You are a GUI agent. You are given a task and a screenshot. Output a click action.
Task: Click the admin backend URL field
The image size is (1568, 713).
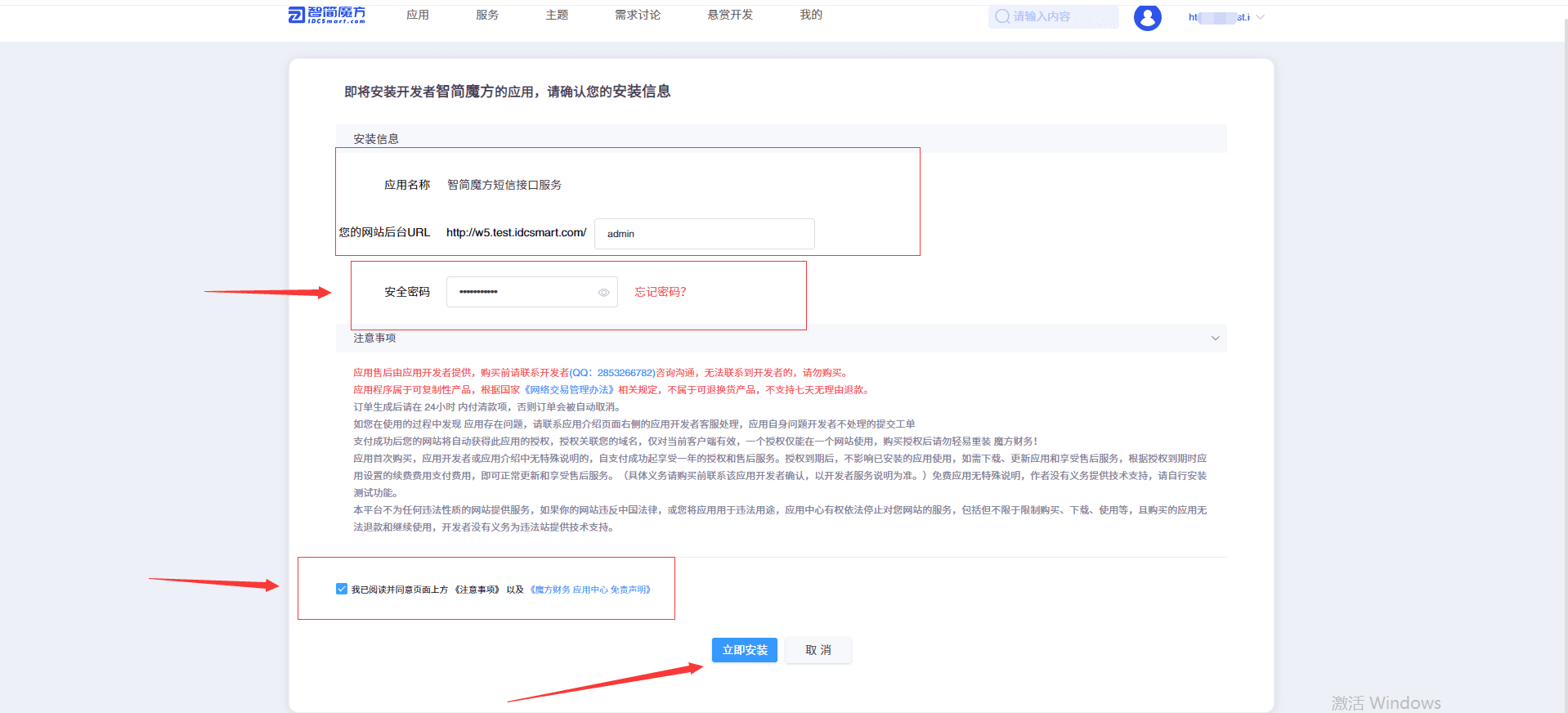pos(705,234)
